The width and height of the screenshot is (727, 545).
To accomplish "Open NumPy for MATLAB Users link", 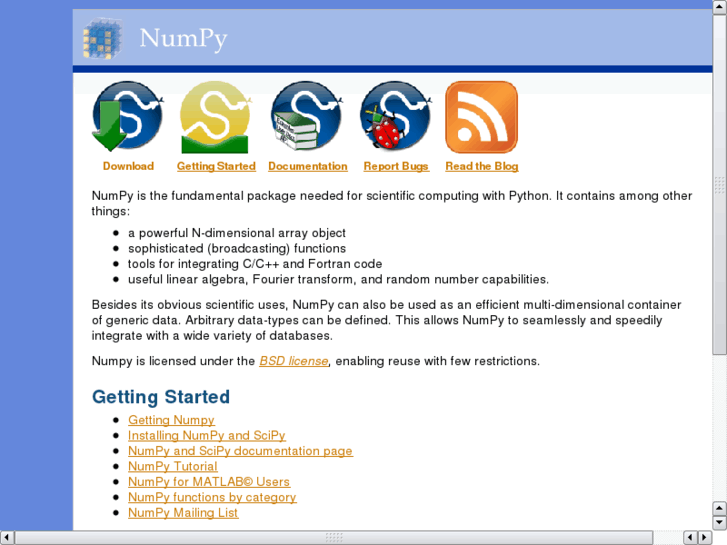I will [209, 482].
